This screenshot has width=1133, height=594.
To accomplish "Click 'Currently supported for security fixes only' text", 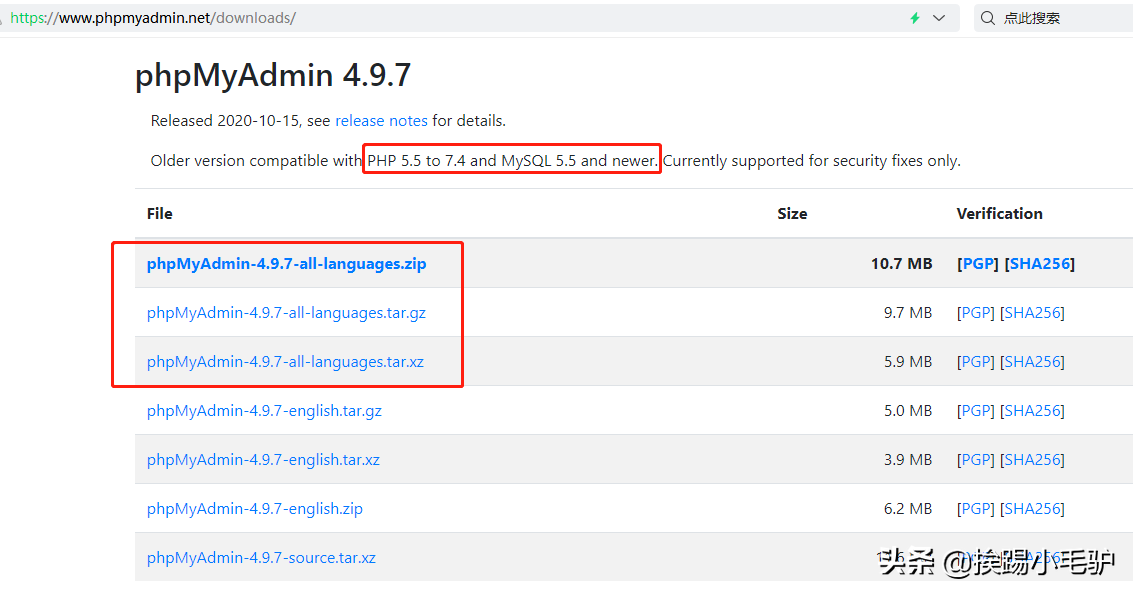I will [x=811, y=160].
